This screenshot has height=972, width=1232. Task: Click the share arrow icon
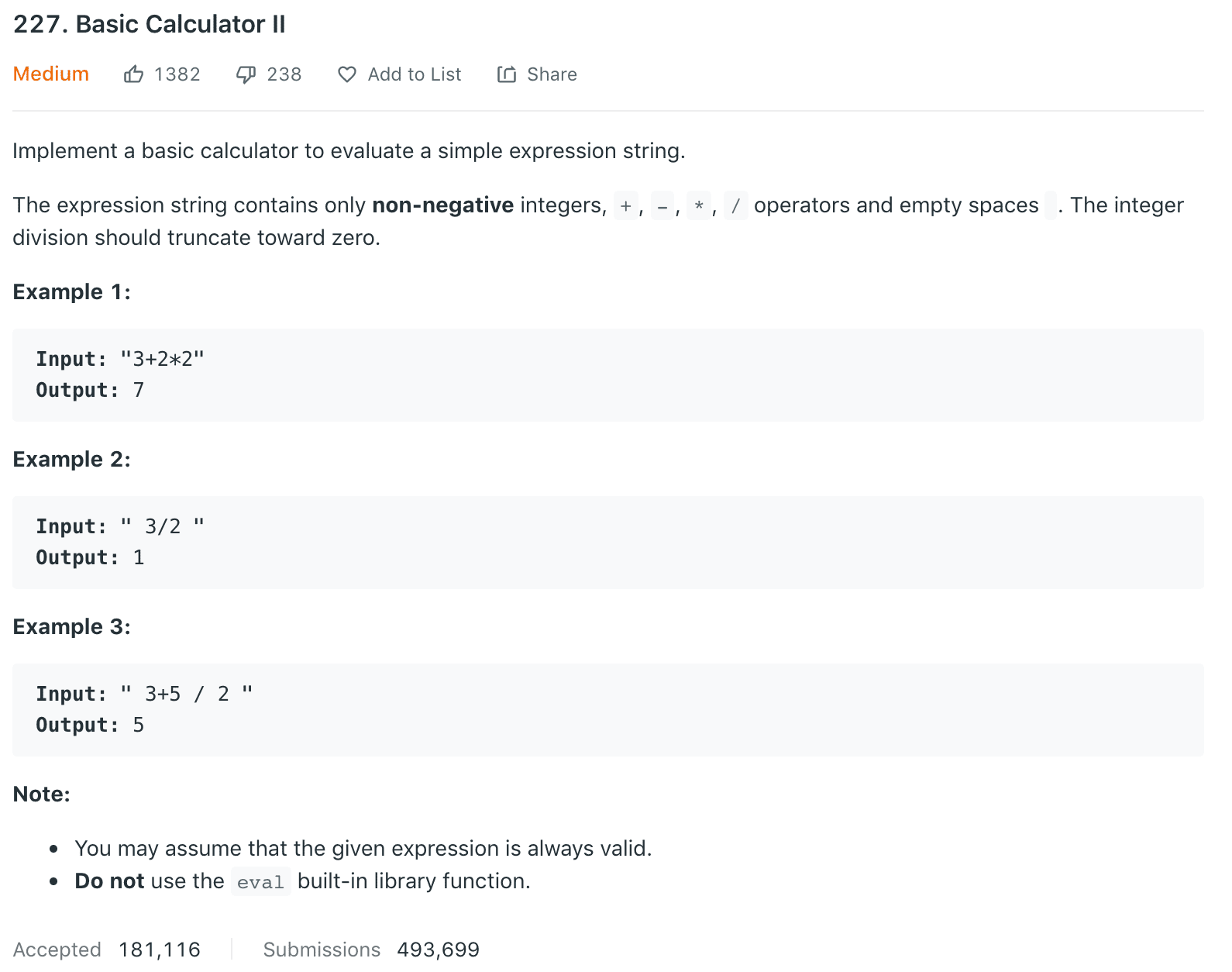pos(507,74)
